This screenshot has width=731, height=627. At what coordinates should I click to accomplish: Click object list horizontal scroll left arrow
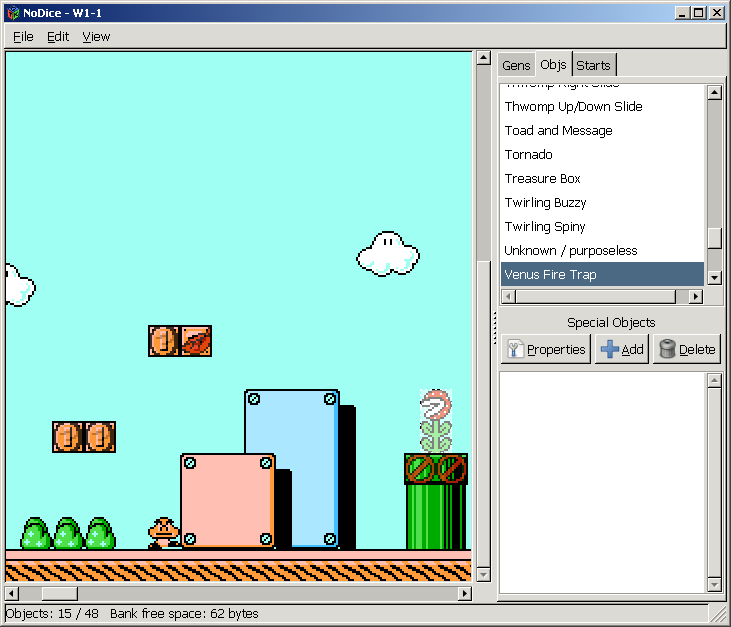pyautogui.click(x=509, y=296)
